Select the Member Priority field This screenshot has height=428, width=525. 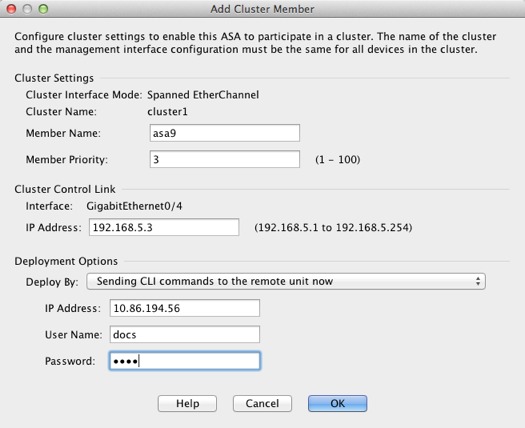coord(225,159)
